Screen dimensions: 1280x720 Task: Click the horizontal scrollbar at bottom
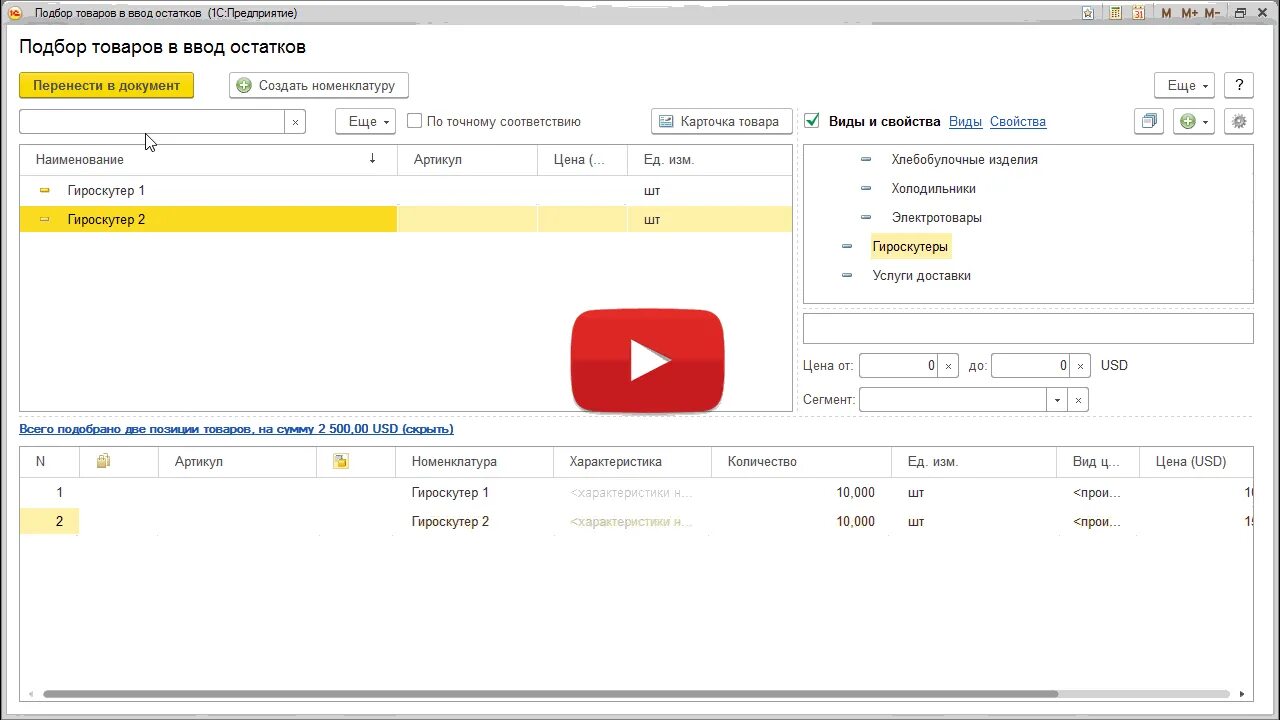pyautogui.click(x=550, y=693)
